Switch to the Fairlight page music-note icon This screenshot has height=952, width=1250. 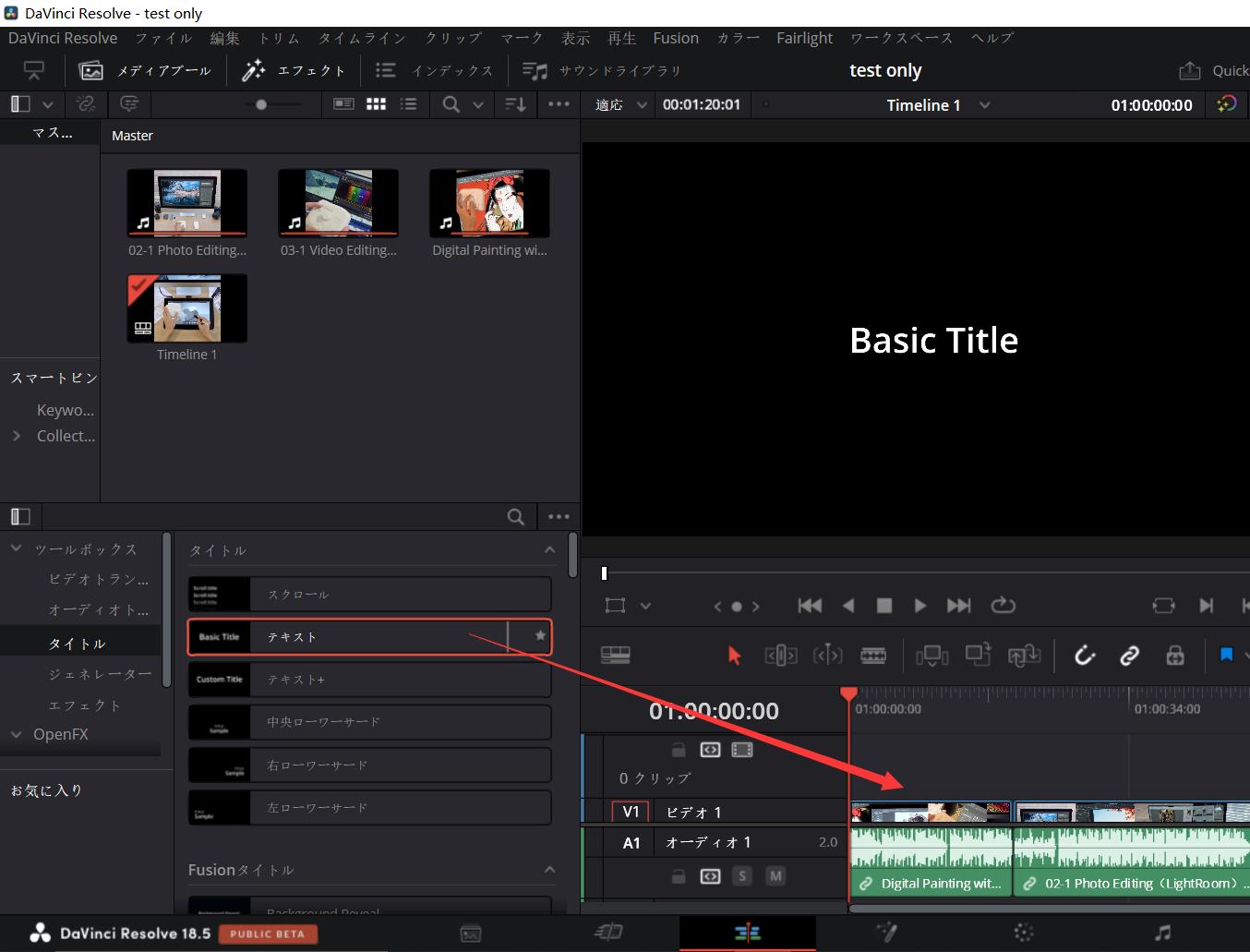[x=1162, y=933]
